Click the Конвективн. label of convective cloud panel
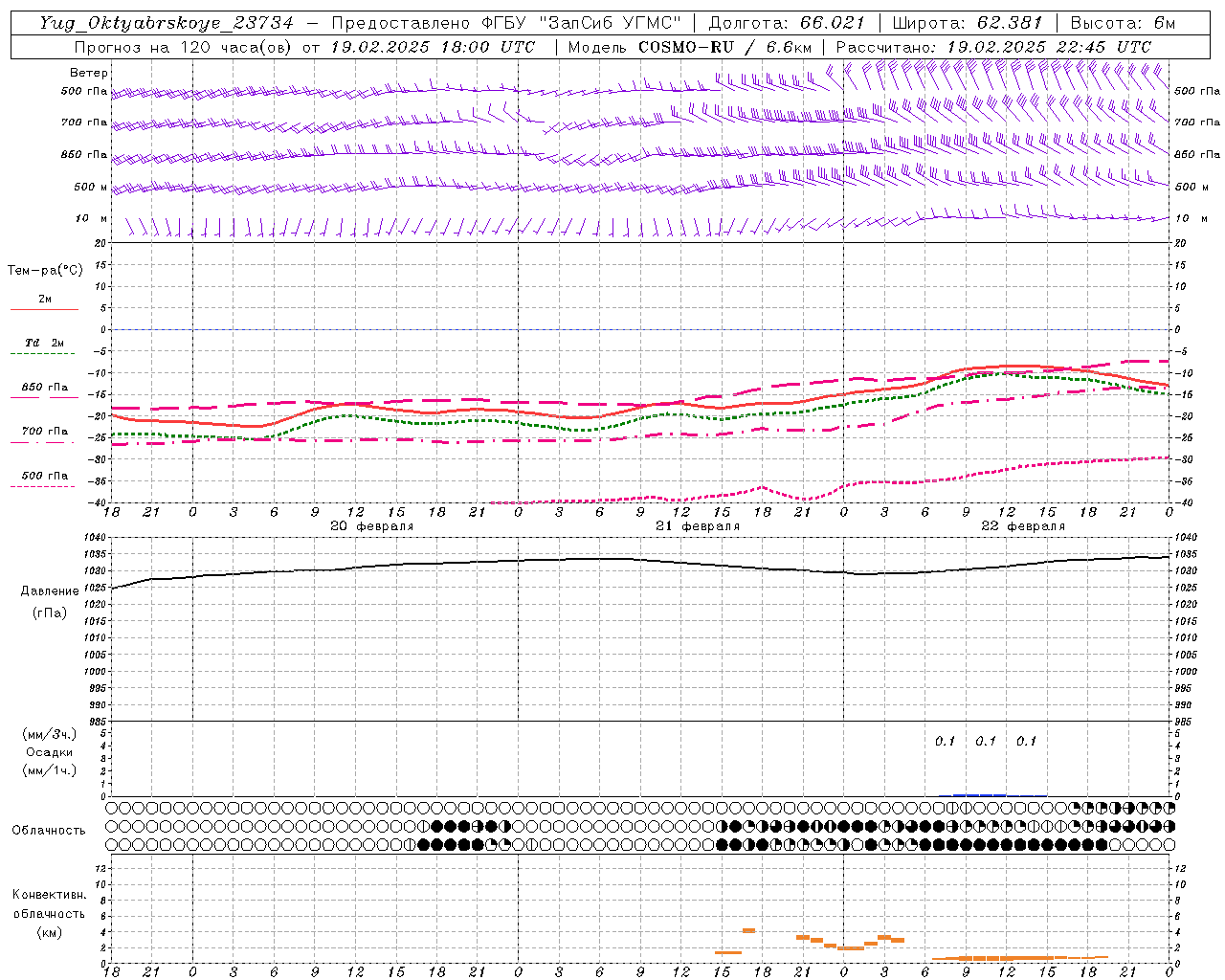Viewport: 1225px width, 980px height. (49, 895)
